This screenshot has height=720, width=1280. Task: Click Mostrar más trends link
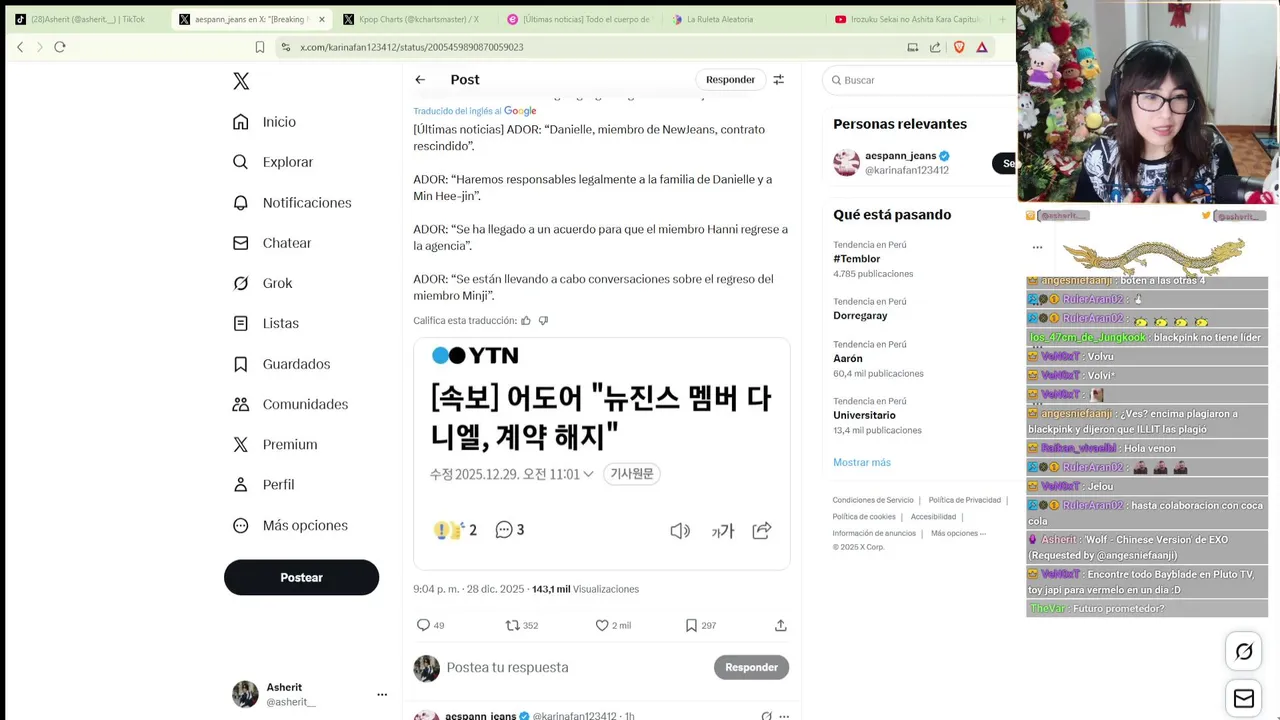click(x=862, y=462)
